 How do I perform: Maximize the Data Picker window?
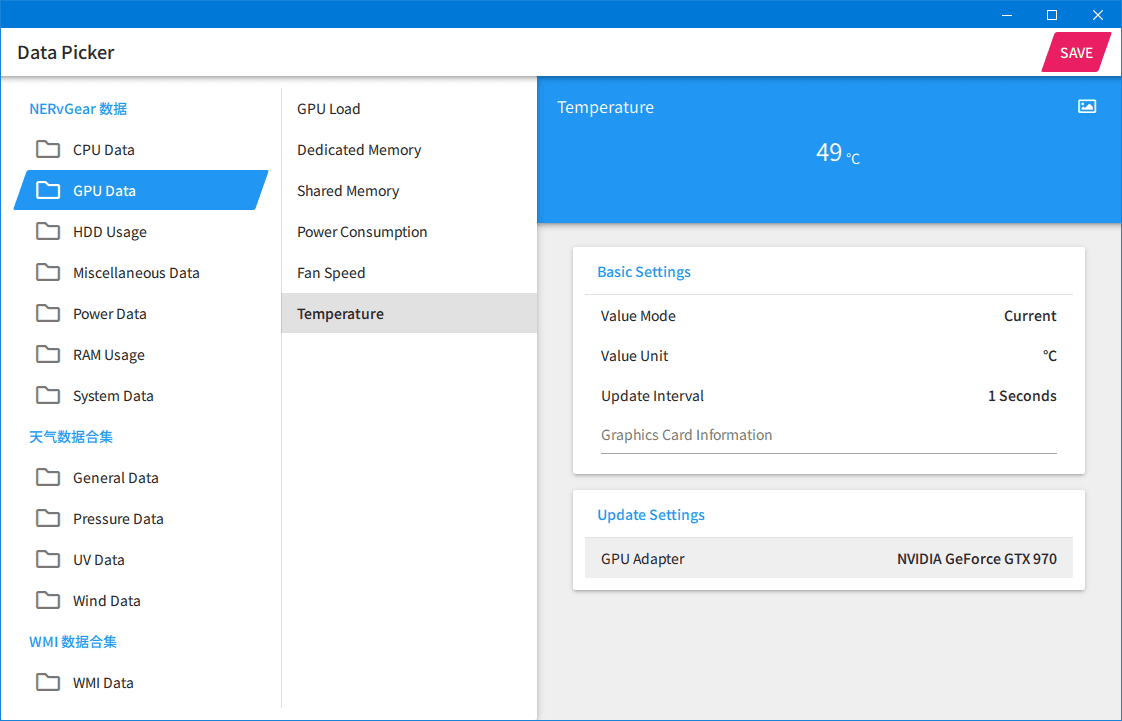(1052, 15)
